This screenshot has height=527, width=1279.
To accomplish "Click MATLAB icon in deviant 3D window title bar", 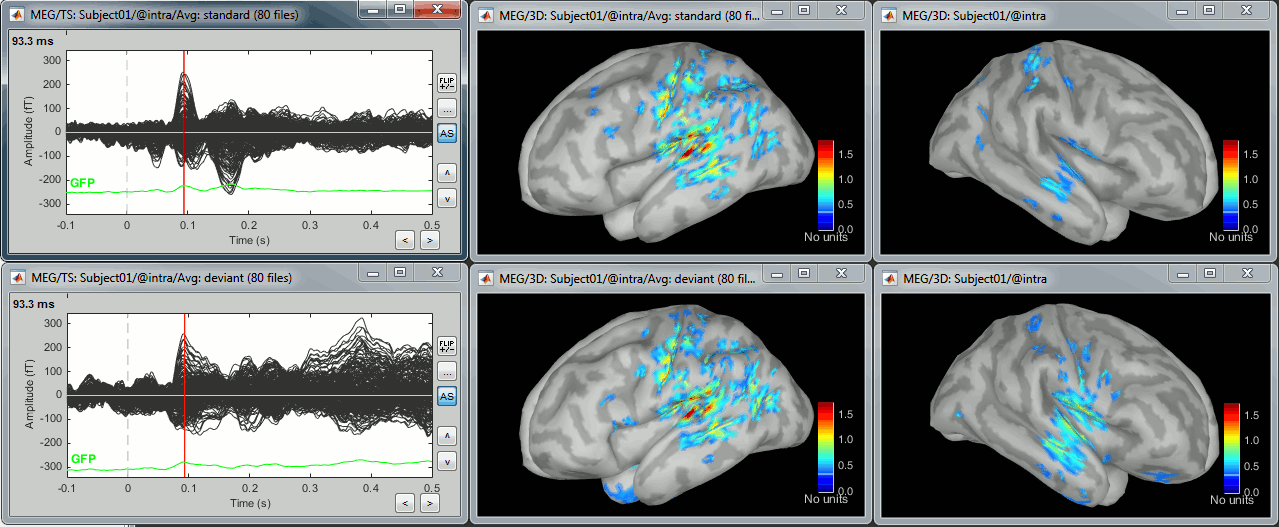I will [486, 279].
